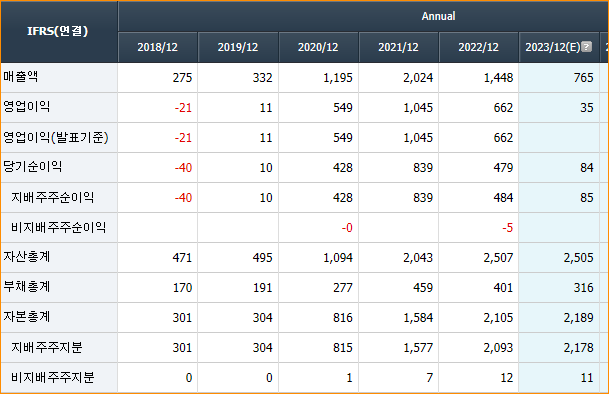The width and height of the screenshot is (609, 394).
Task: Click 부채총계 value 459
Action: pos(423,288)
